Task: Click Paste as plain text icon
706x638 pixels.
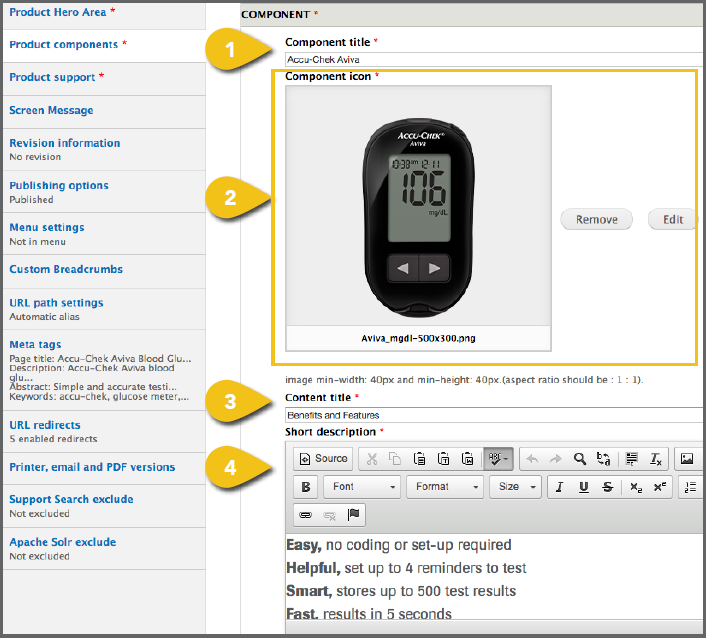Action: point(444,459)
